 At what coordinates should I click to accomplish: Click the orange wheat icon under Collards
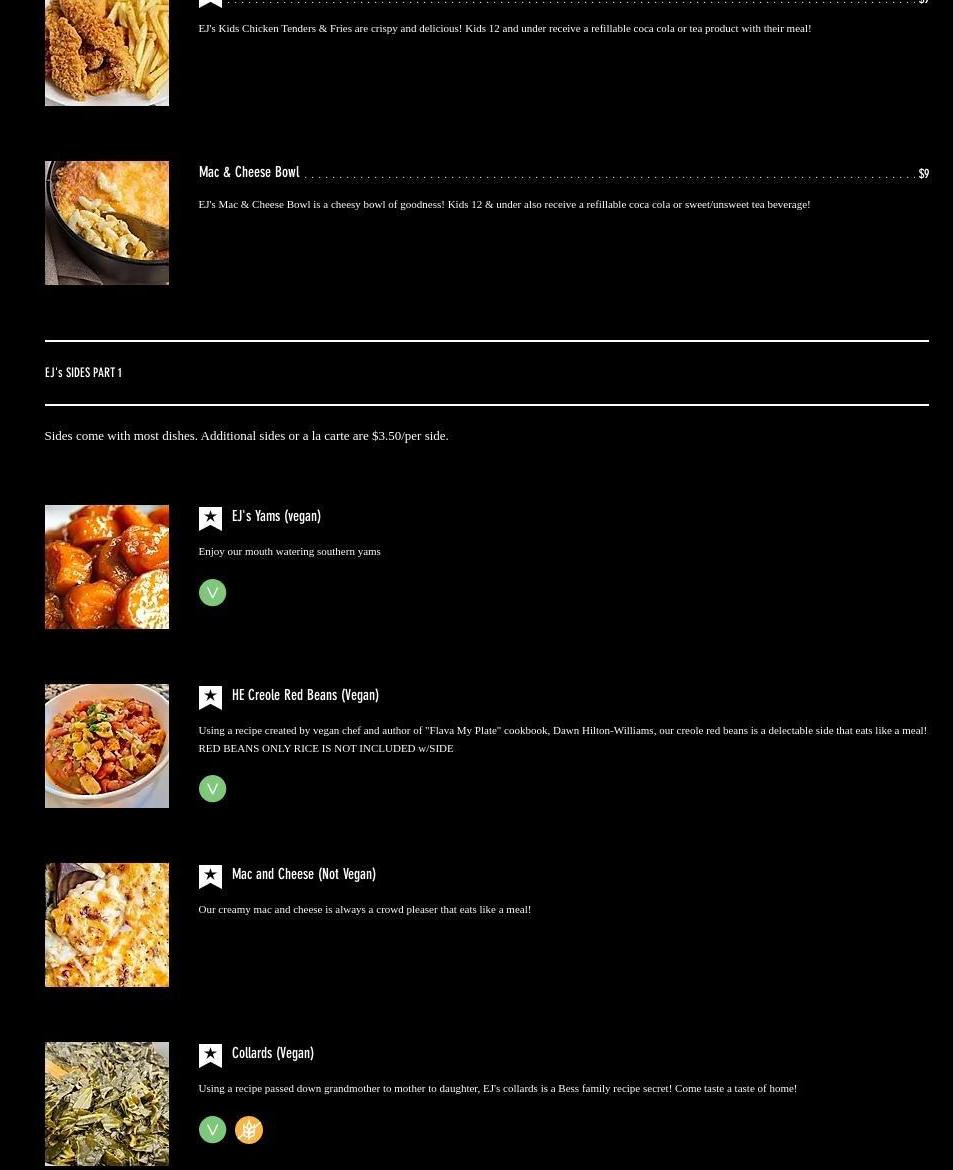pos(249,1130)
